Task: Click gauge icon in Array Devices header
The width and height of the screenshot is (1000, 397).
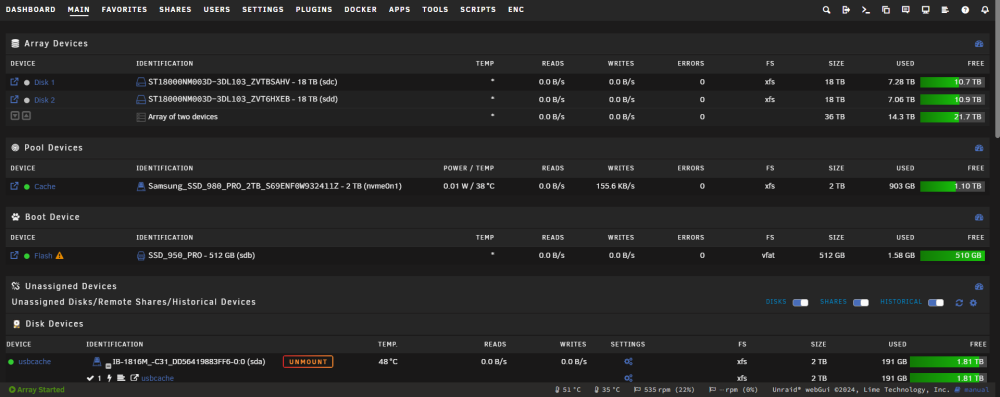Action: (979, 43)
